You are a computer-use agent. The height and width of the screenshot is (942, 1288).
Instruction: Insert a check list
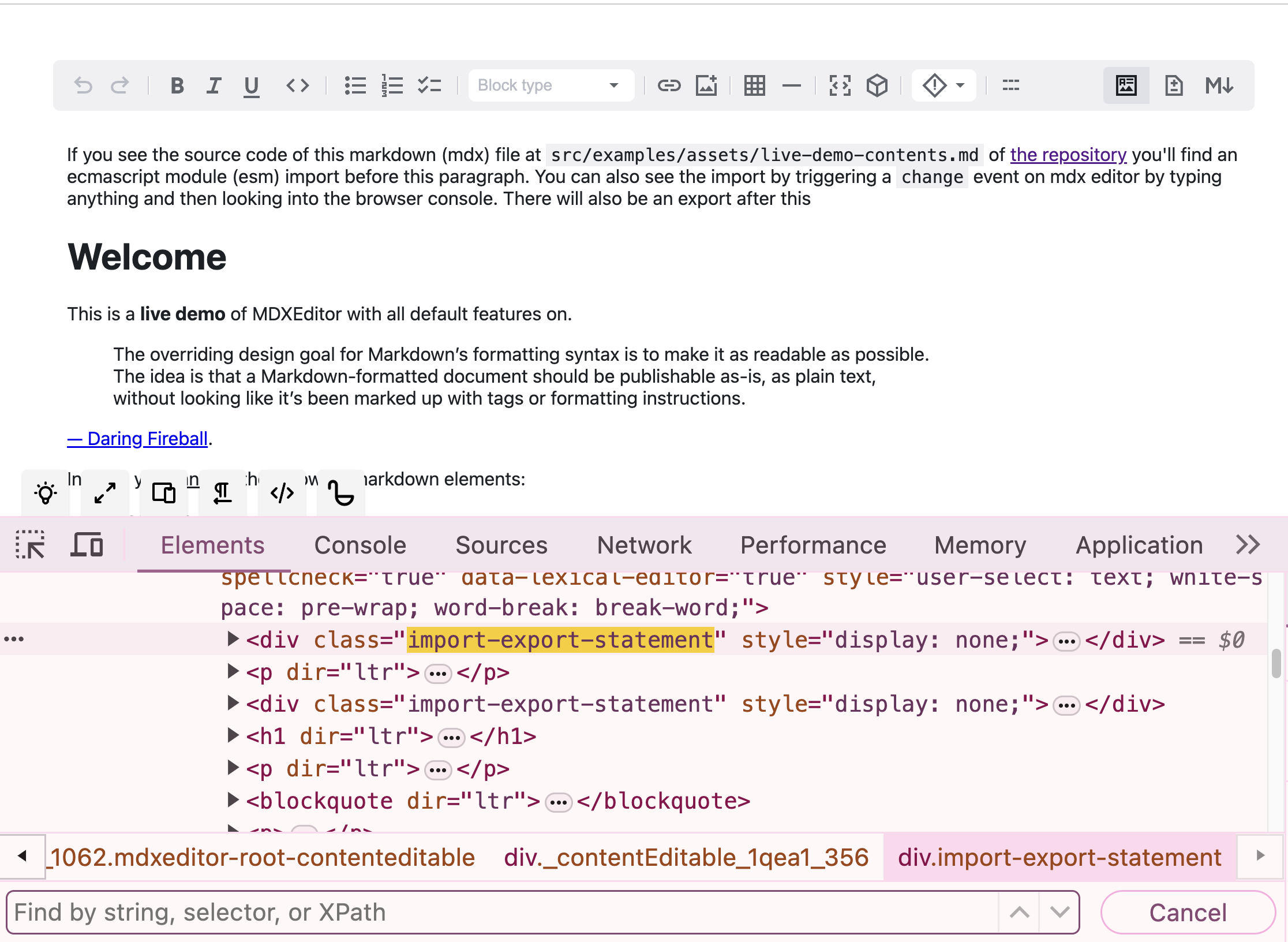pos(429,85)
